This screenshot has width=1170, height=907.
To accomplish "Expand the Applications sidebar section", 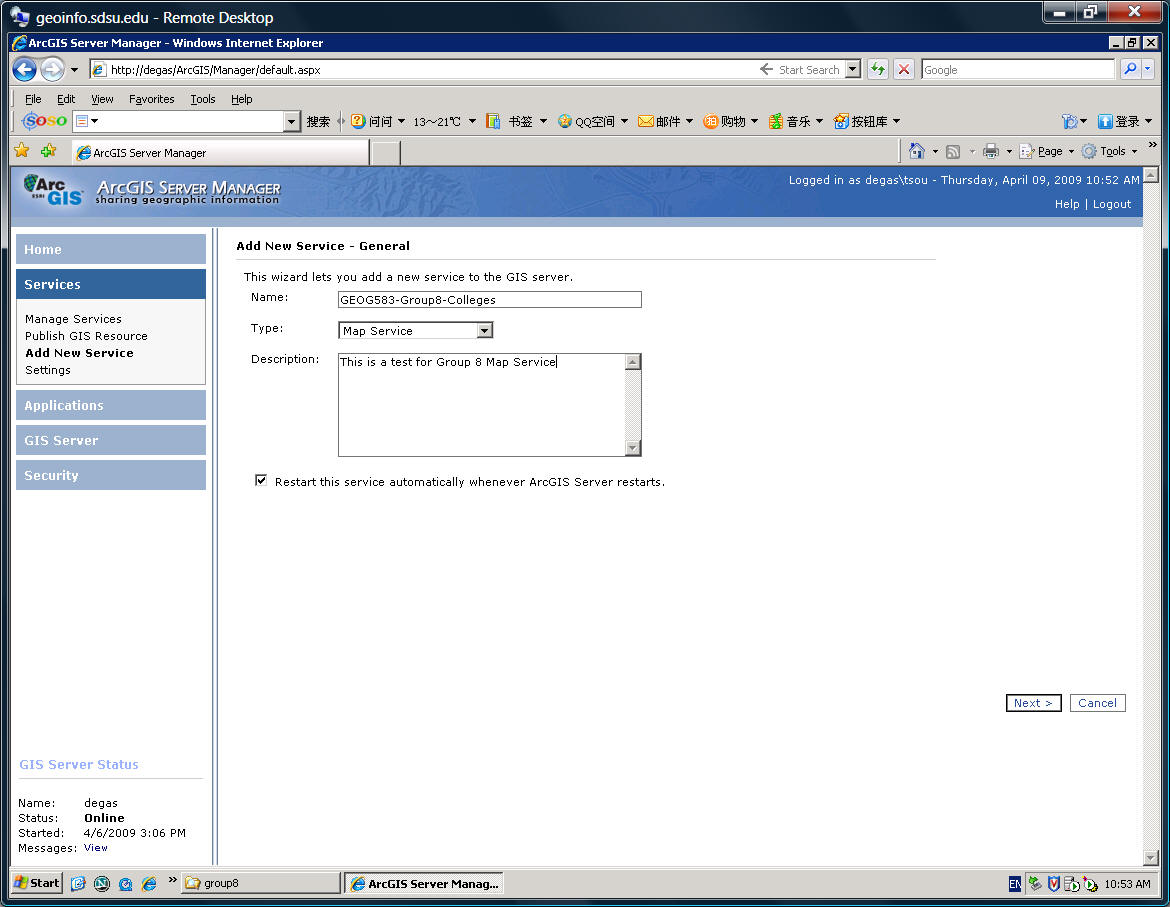I will point(110,405).
